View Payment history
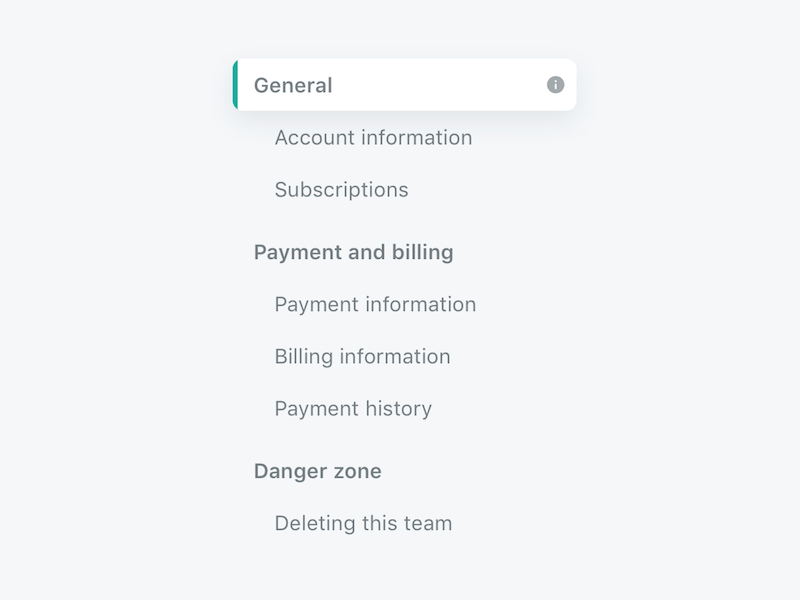This screenshot has height=600, width=800. click(353, 409)
